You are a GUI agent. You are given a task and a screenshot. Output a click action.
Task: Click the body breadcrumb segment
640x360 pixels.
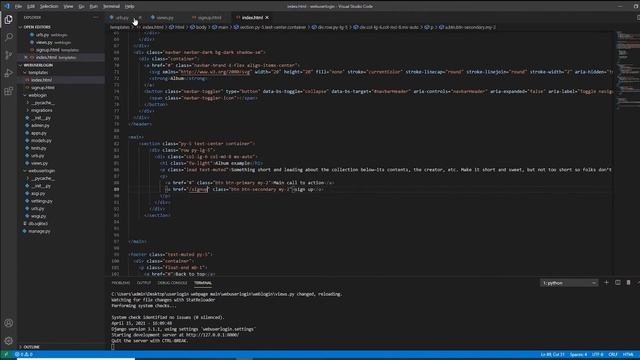201,27
